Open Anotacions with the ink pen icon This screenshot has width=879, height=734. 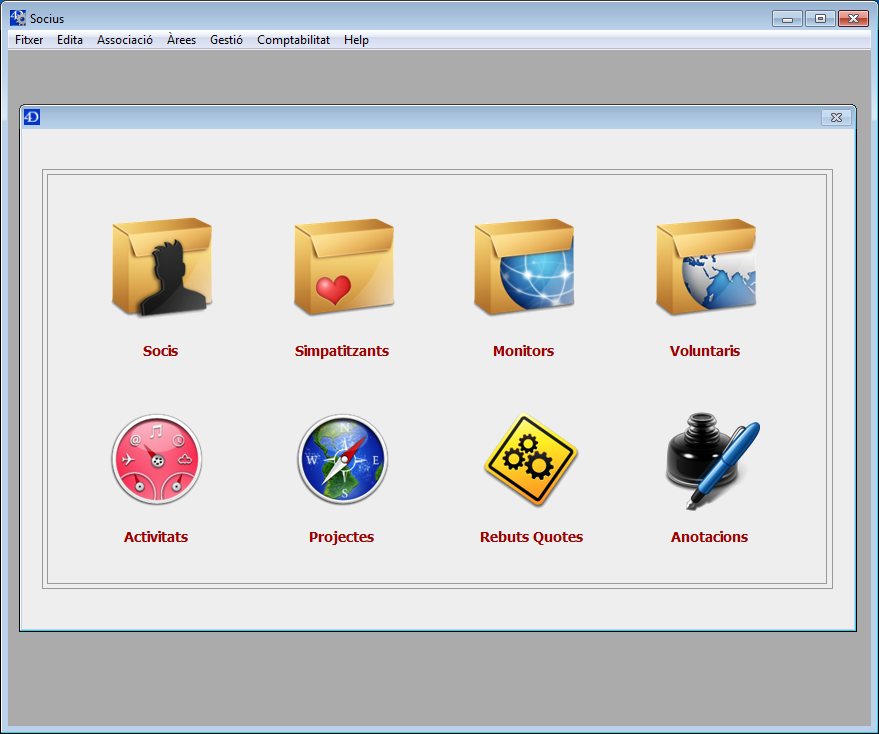point(710,462)
